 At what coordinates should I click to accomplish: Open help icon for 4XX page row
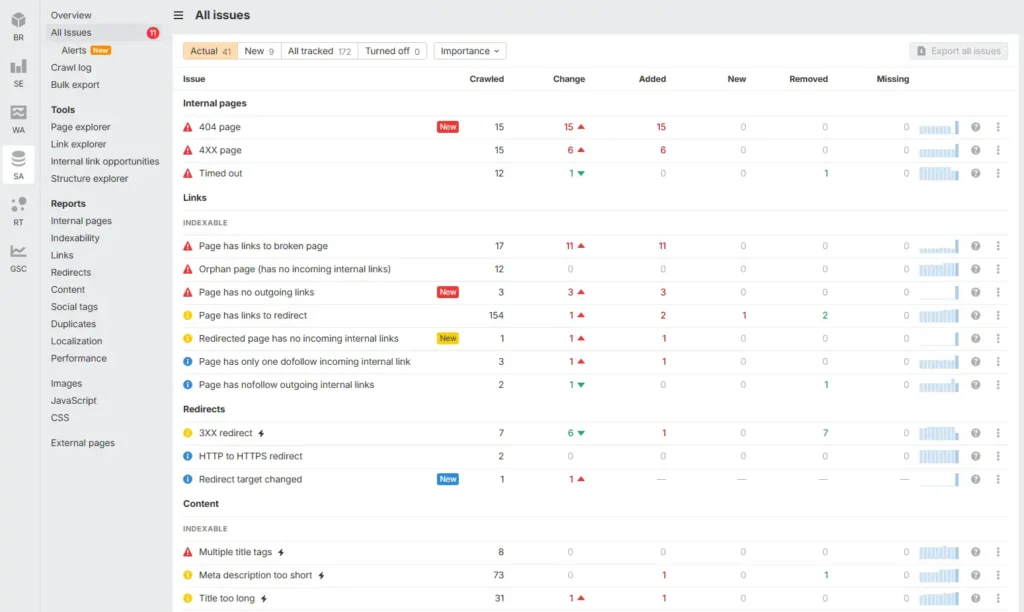point(975,150)
